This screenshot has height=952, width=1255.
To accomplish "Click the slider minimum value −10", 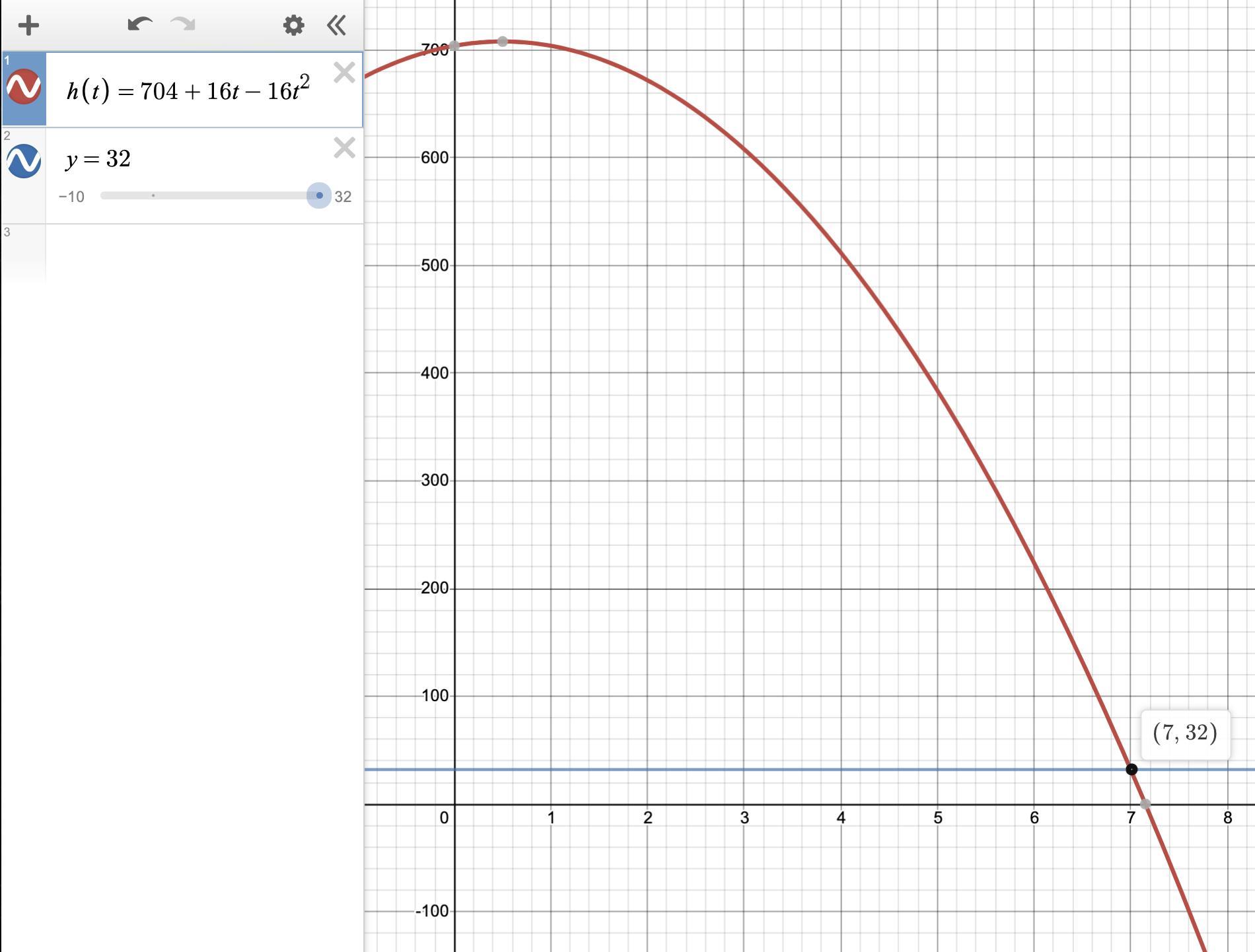I will 71,197.
